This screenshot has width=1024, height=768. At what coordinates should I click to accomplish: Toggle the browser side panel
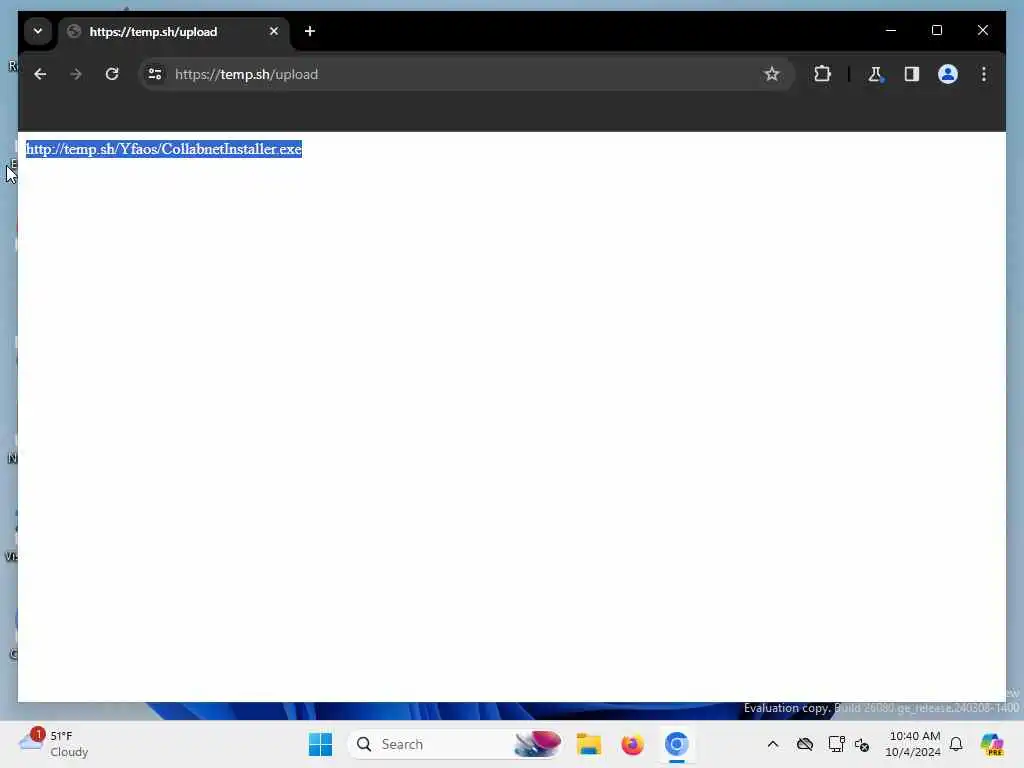[x=912, y=74]
